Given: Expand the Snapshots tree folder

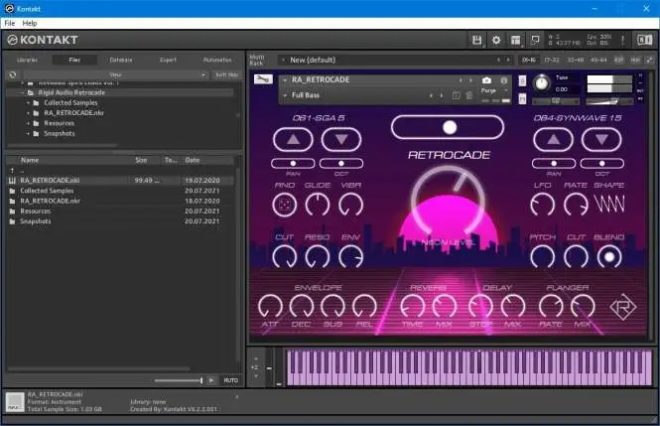Looking at the screenshot, I should click(x=28, y=134).
